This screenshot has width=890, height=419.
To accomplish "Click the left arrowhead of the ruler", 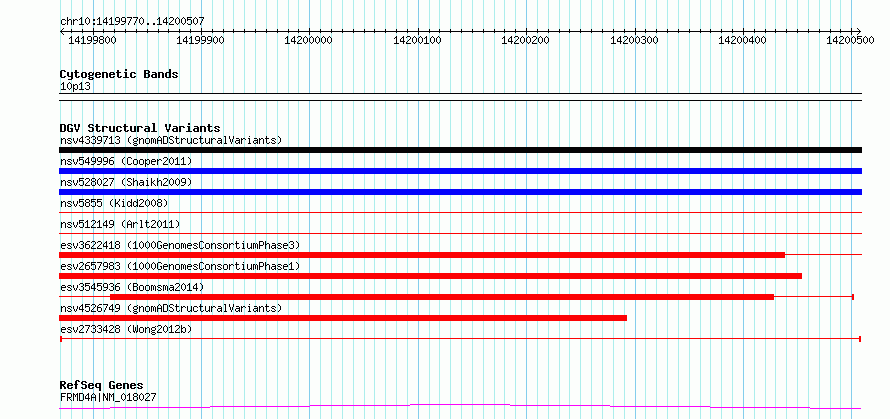I will 62,31.
